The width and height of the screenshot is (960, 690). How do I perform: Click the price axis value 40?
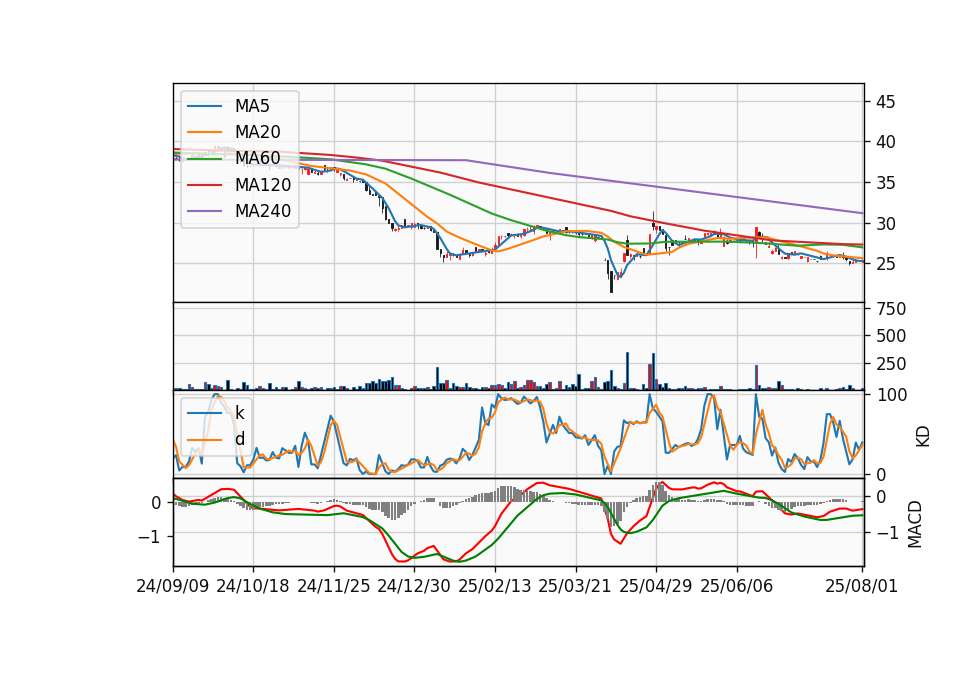[x=885, y=142]
